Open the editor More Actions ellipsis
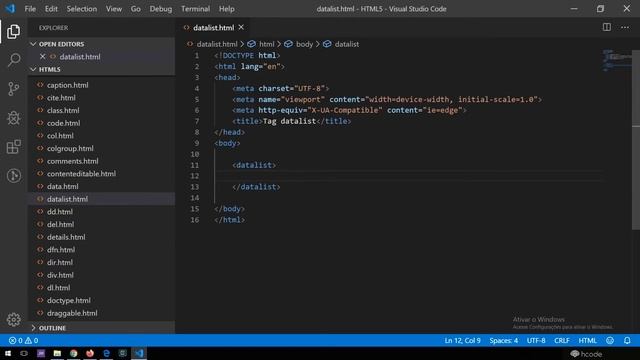640x360 pixels. [625, 27]
